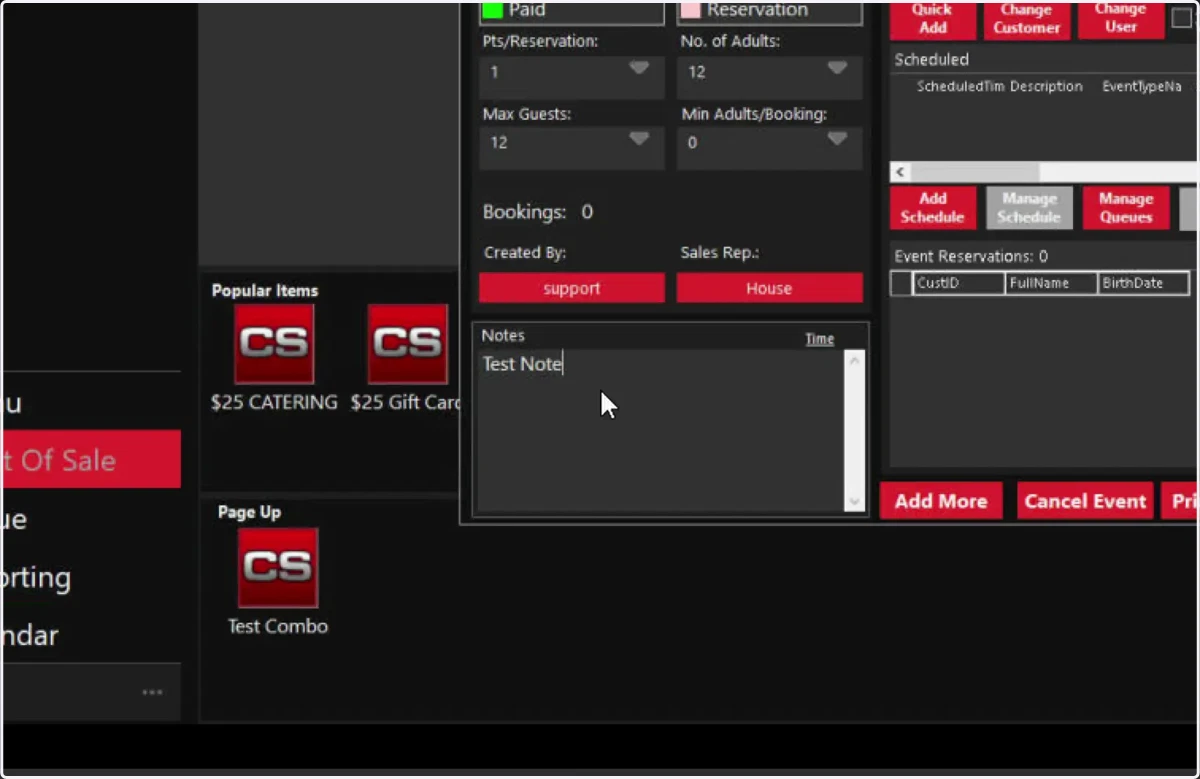1200x779 pixels.
Task: Click the Add Schedule button
Action: 932,208
